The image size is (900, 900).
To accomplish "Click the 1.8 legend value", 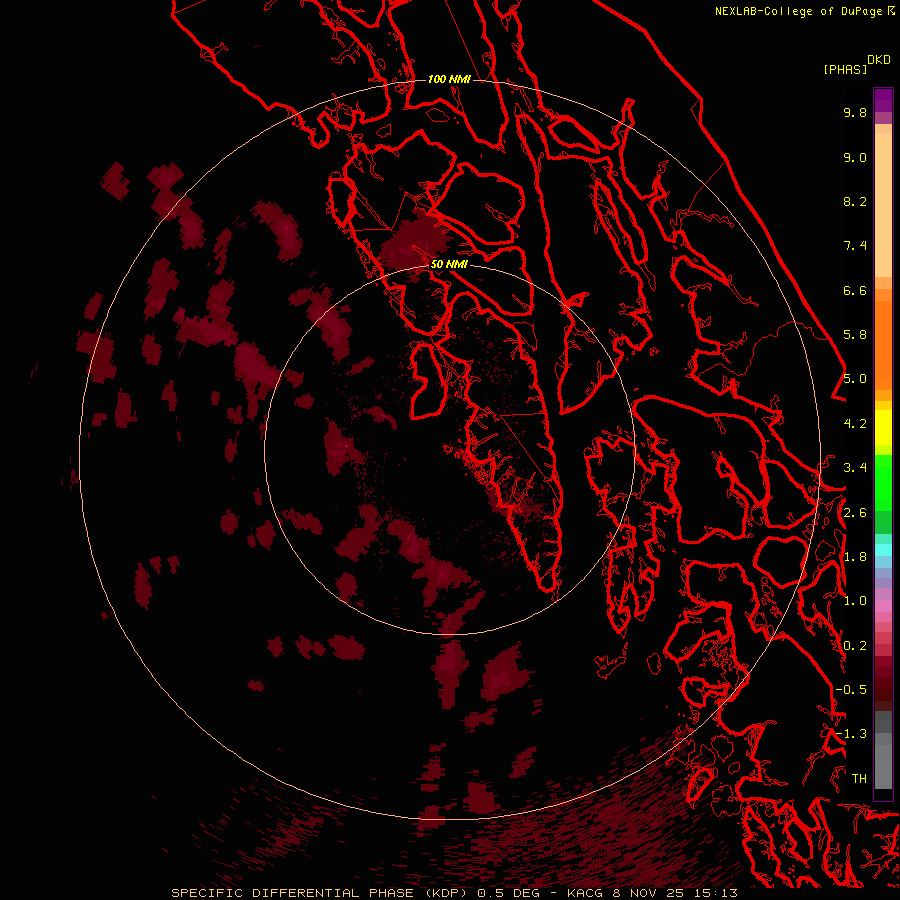I will (x=855, y=557).
